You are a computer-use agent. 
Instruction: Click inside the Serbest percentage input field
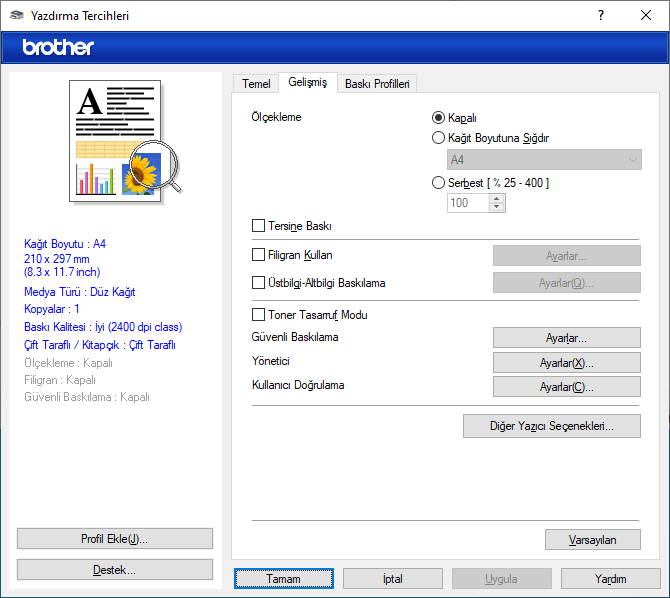[x=467, y=203]
